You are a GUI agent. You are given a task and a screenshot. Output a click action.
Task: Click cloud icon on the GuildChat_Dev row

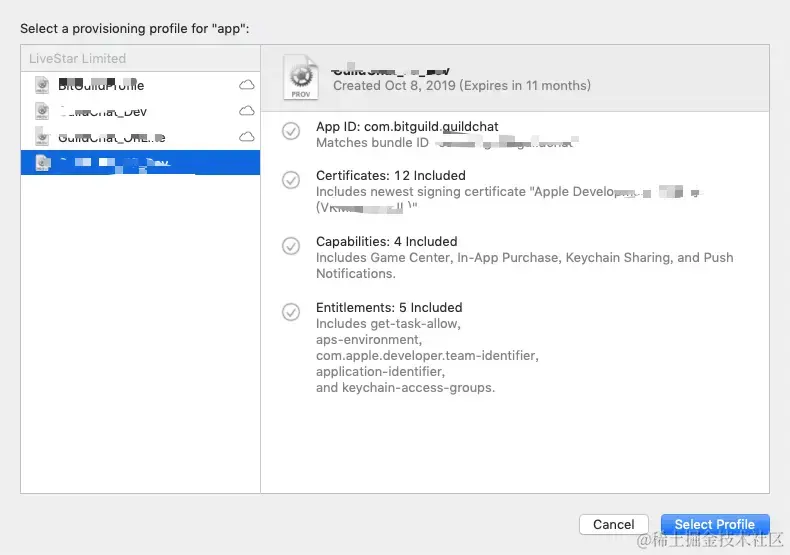(246, 111)
